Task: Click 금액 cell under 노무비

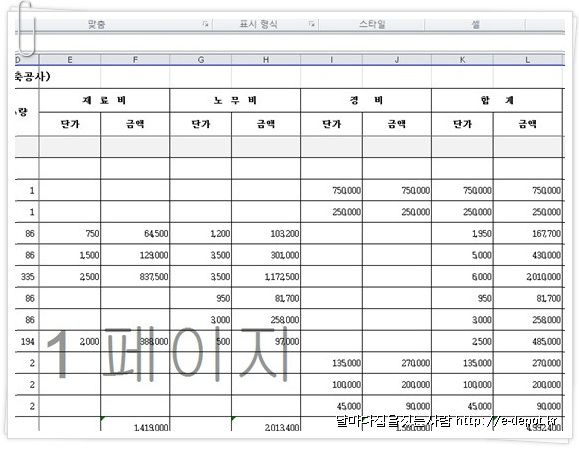Action: coord(266,124)
